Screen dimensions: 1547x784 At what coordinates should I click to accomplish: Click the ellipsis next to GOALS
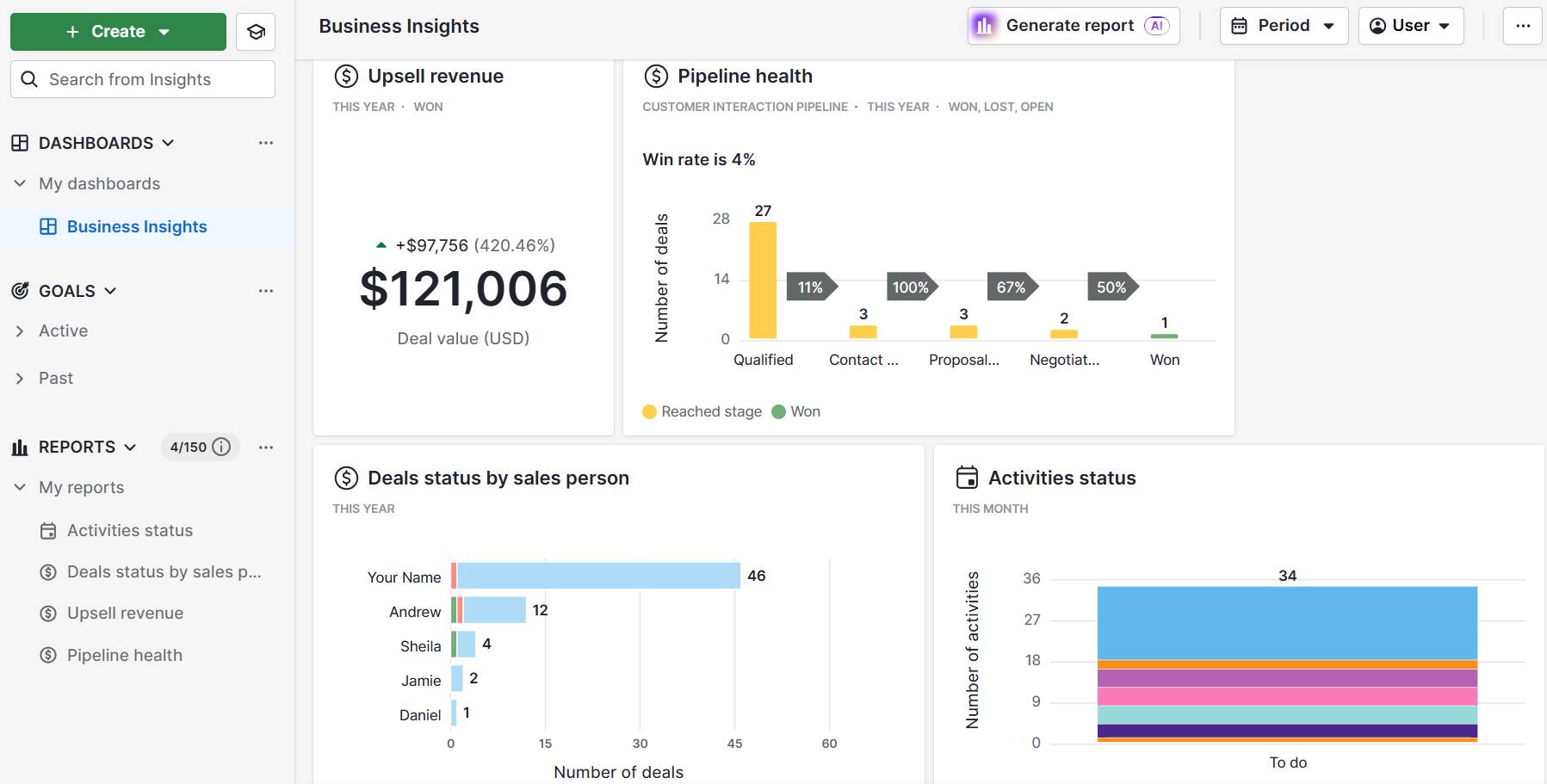click(x=266, y=291)
